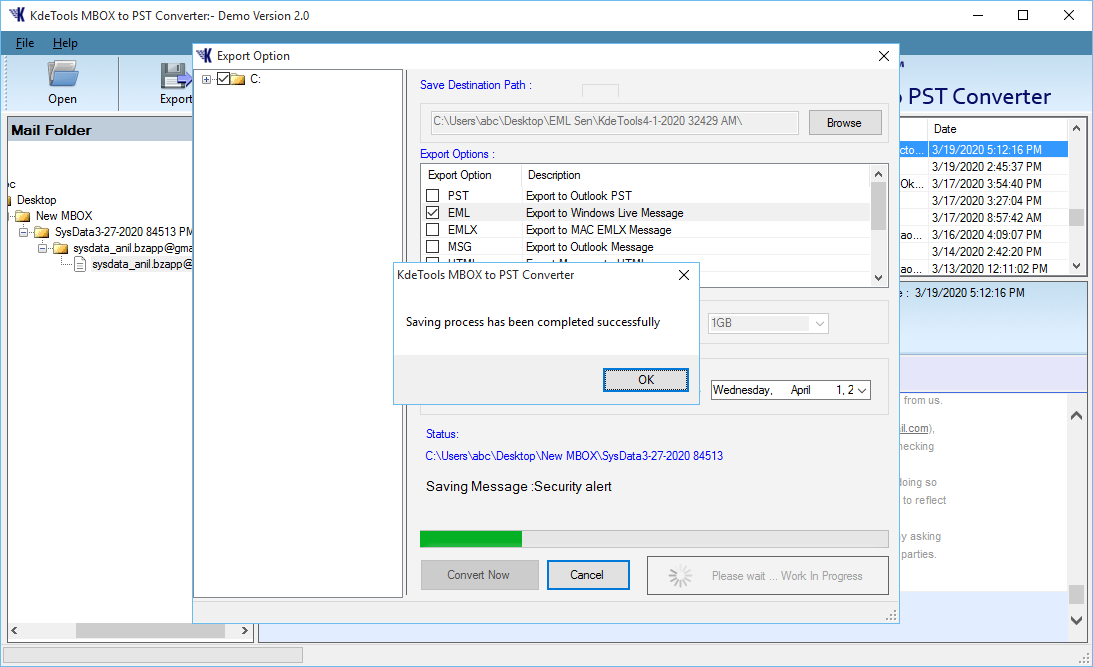1093x667 pixels.
Task: Uncheck the EML export option checkbox
Action: [x=433, y=213]
